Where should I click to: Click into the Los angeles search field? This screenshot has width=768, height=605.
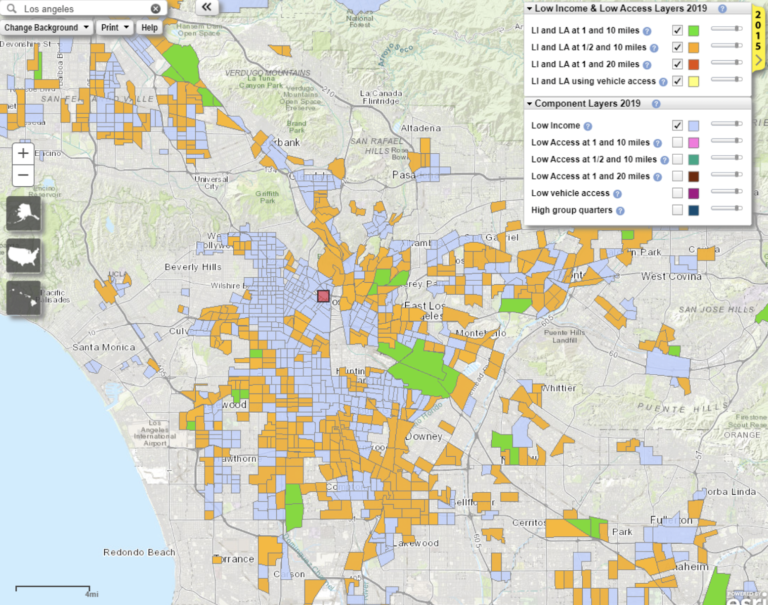point(84,8)
